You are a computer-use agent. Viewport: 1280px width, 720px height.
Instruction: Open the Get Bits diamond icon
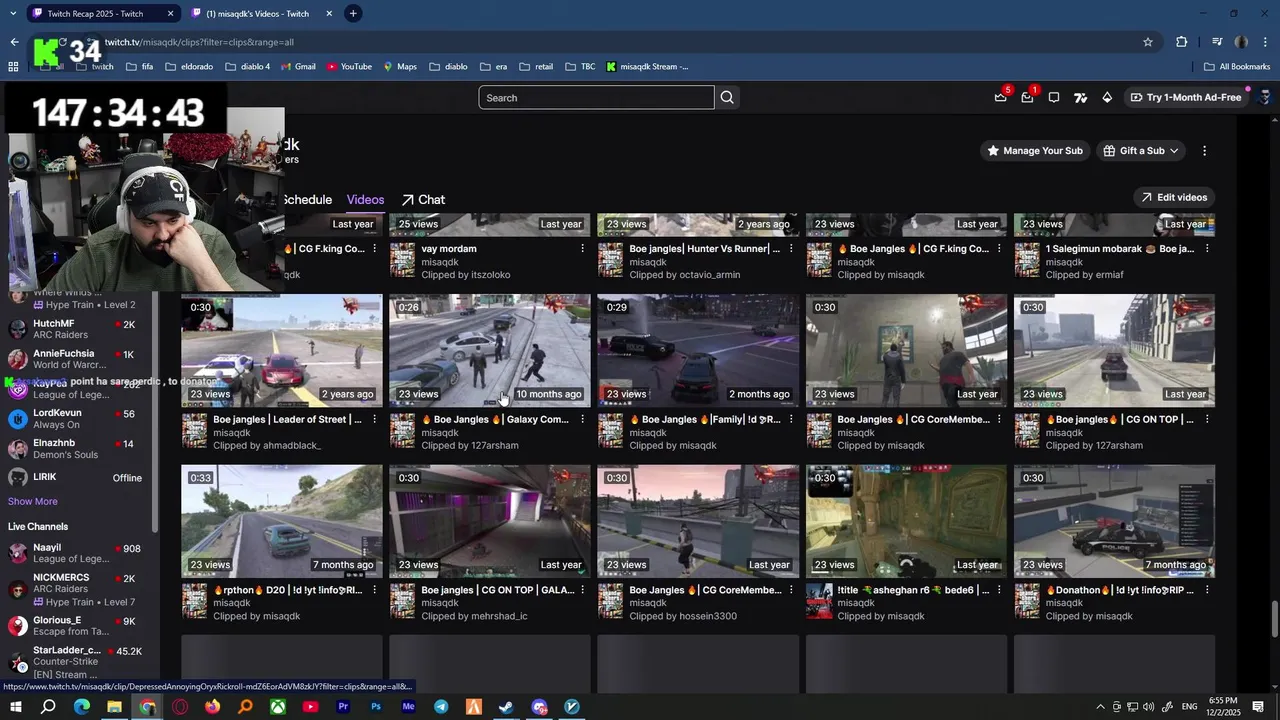[x=1107, y=97]
